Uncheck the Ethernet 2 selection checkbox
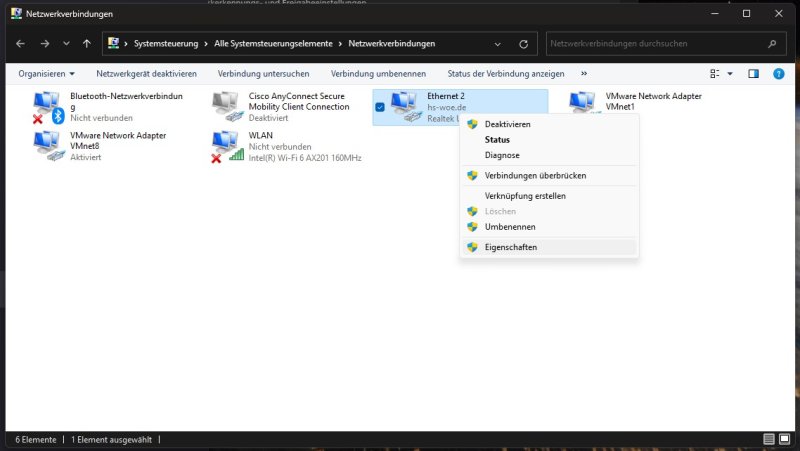This screenshot has width=800, height=451. [x=380, y=107]
